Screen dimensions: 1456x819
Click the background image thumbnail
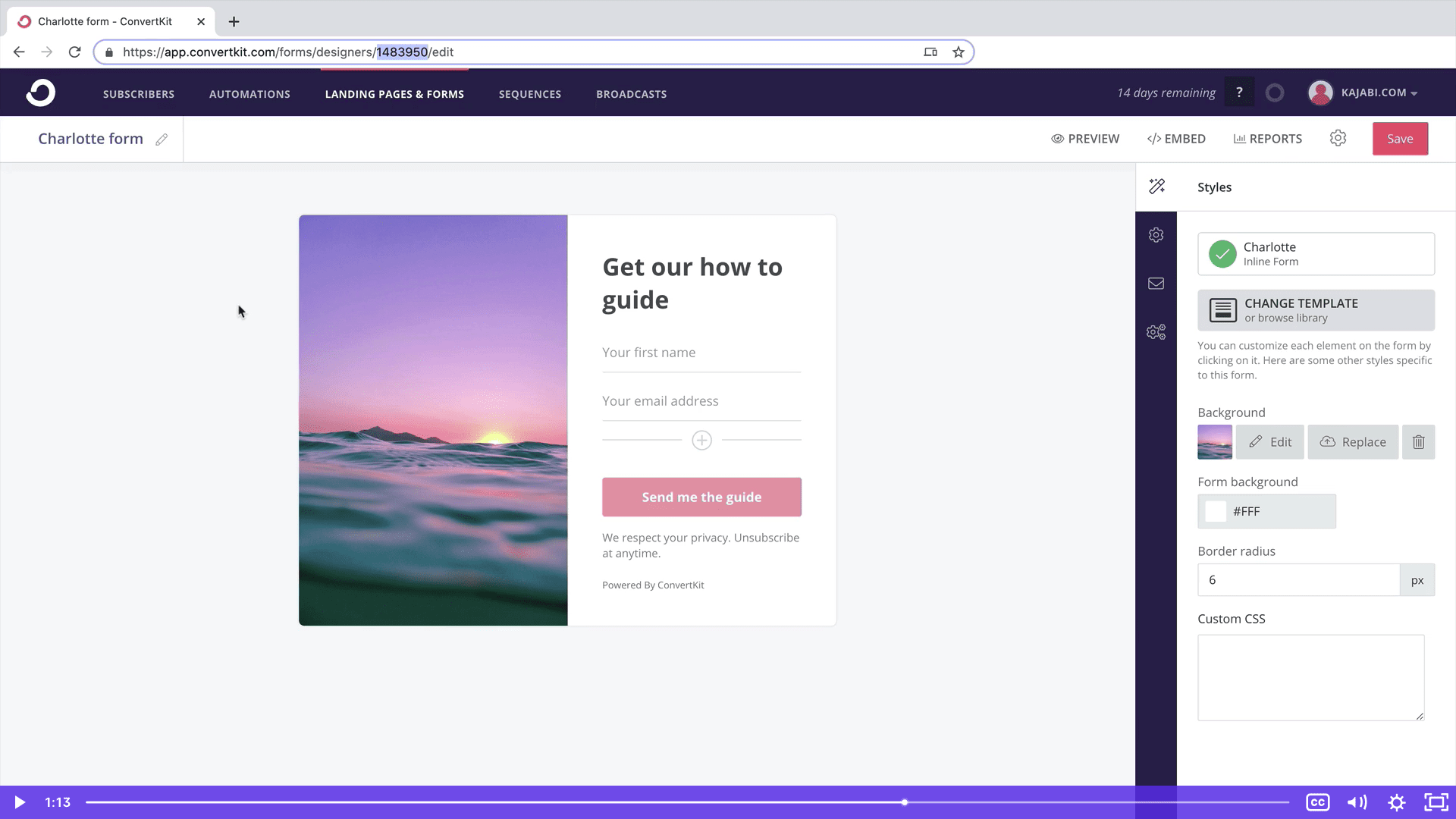pos(1215,442)
